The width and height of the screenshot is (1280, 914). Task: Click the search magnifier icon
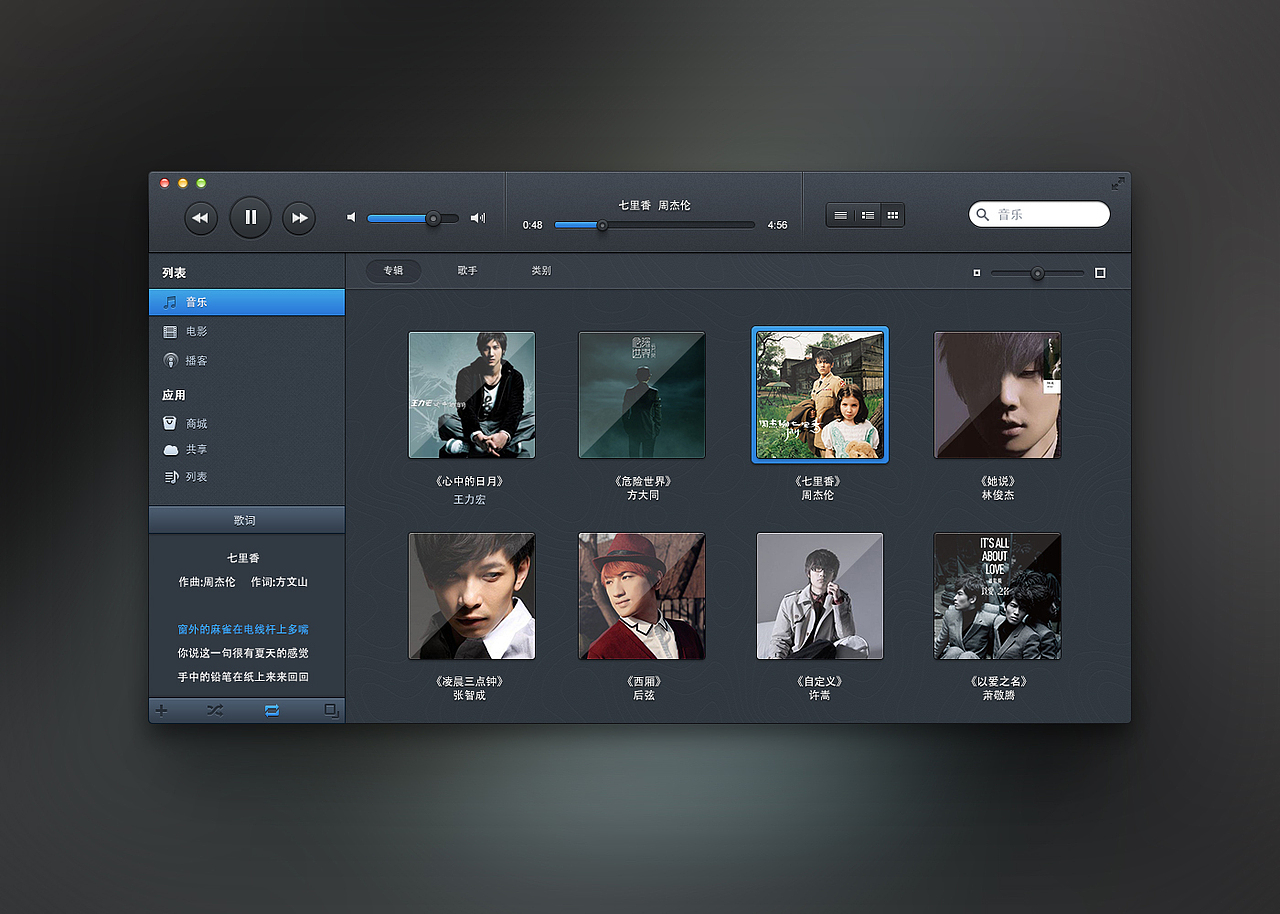click(x=983, y=214)
